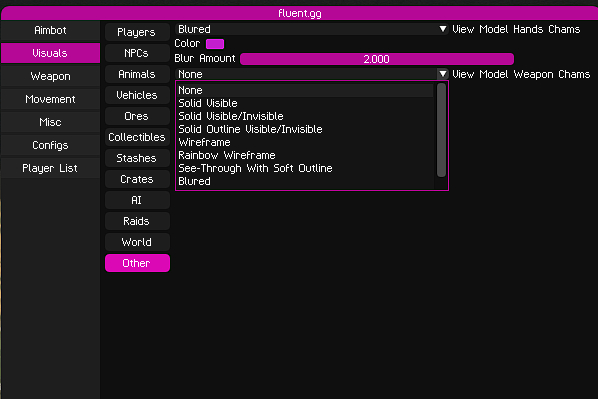Screen dimensions: 598x399
Task: Select the Other category
Action: point(137,263)
